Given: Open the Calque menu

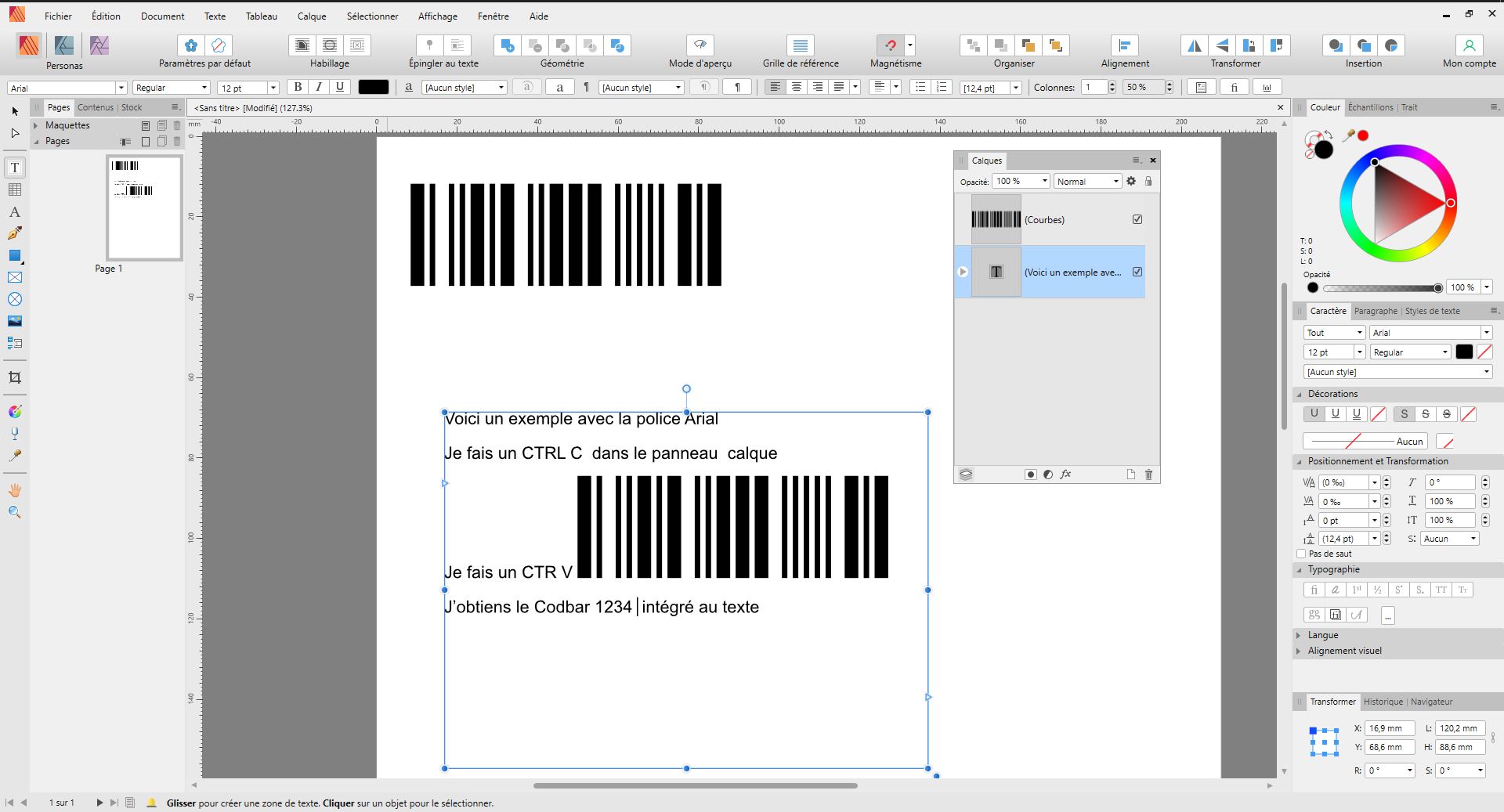Looking at the screenshot, I should 312,16.
